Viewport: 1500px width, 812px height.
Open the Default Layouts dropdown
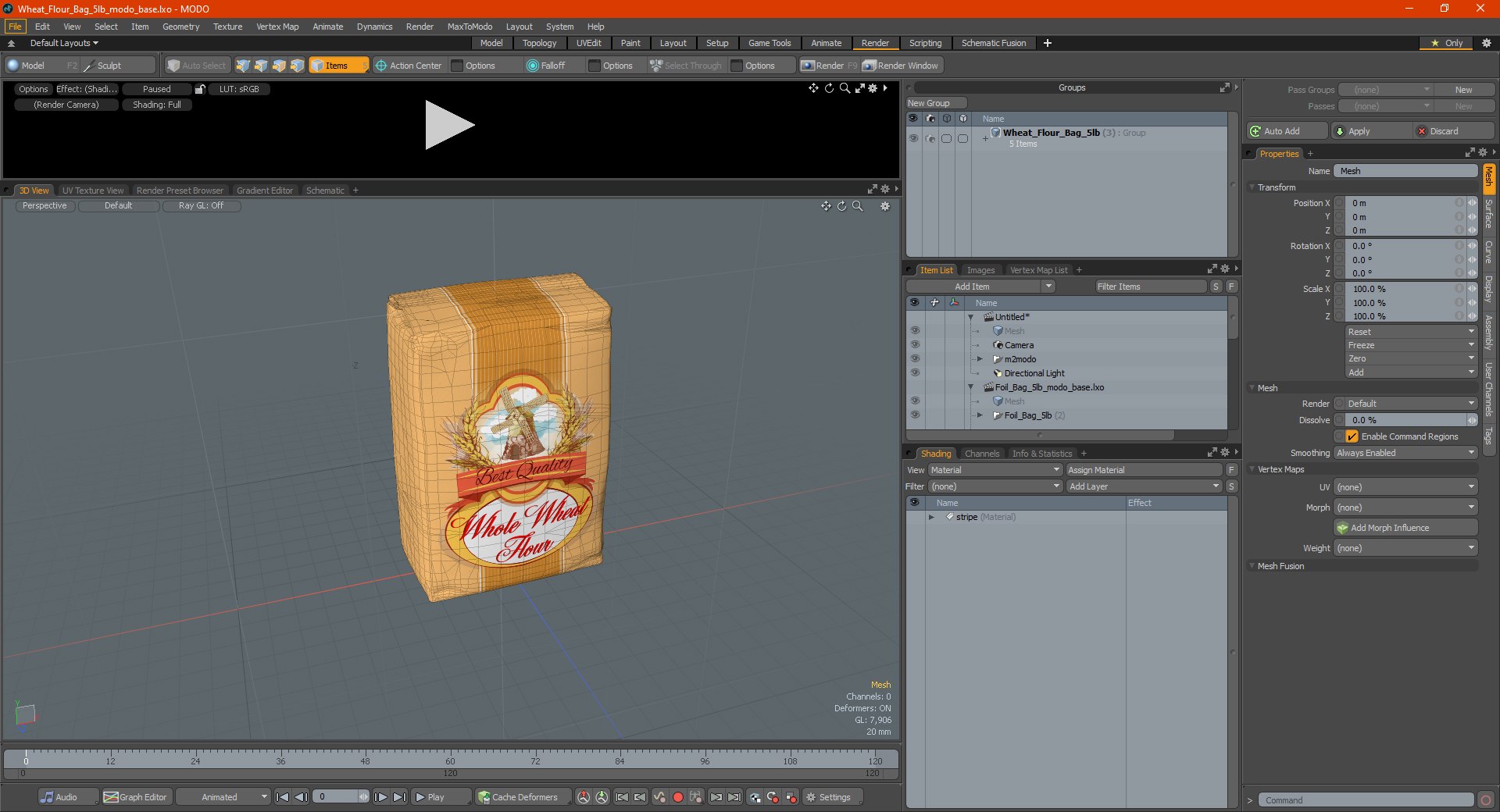[x=64, y=43]
